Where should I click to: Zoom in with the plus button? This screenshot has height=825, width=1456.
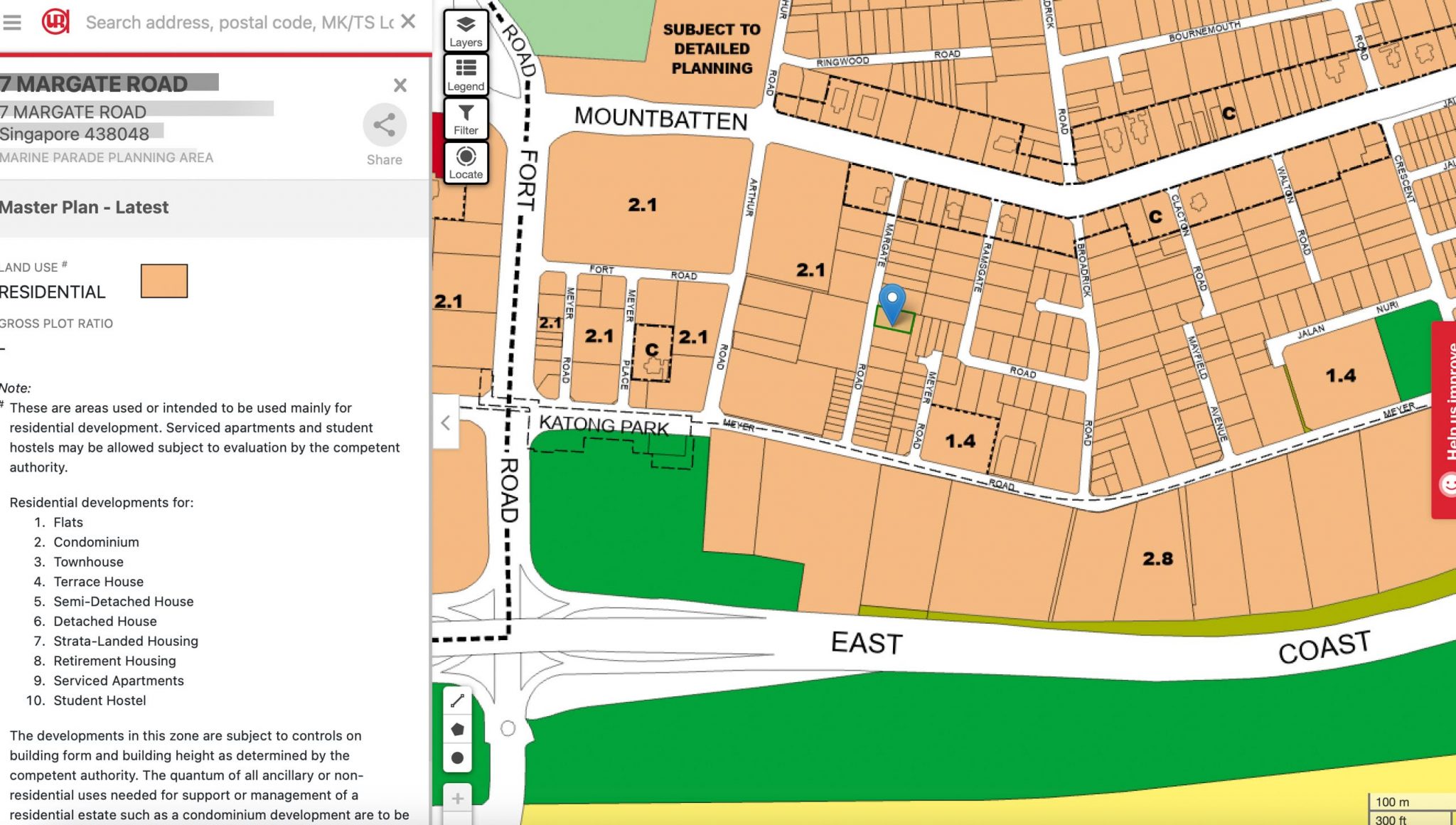tap(457, 799)
